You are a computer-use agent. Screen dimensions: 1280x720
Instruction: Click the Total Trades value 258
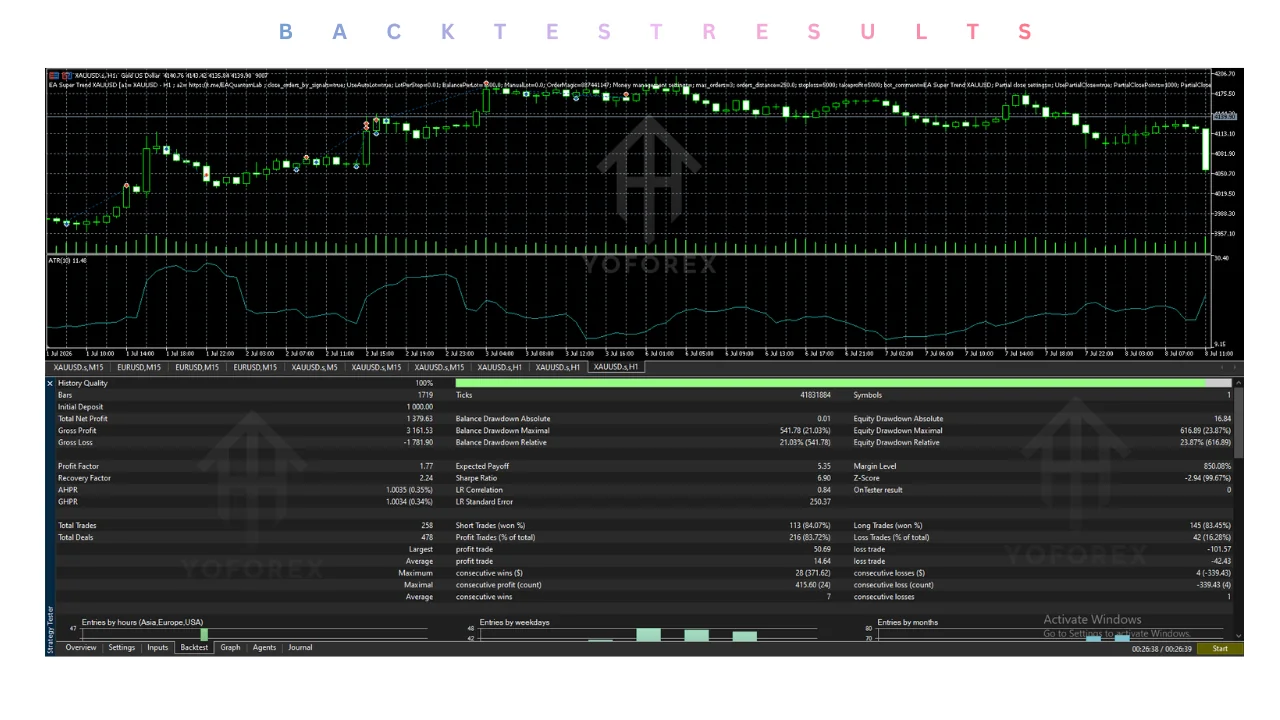coord(427,525)
